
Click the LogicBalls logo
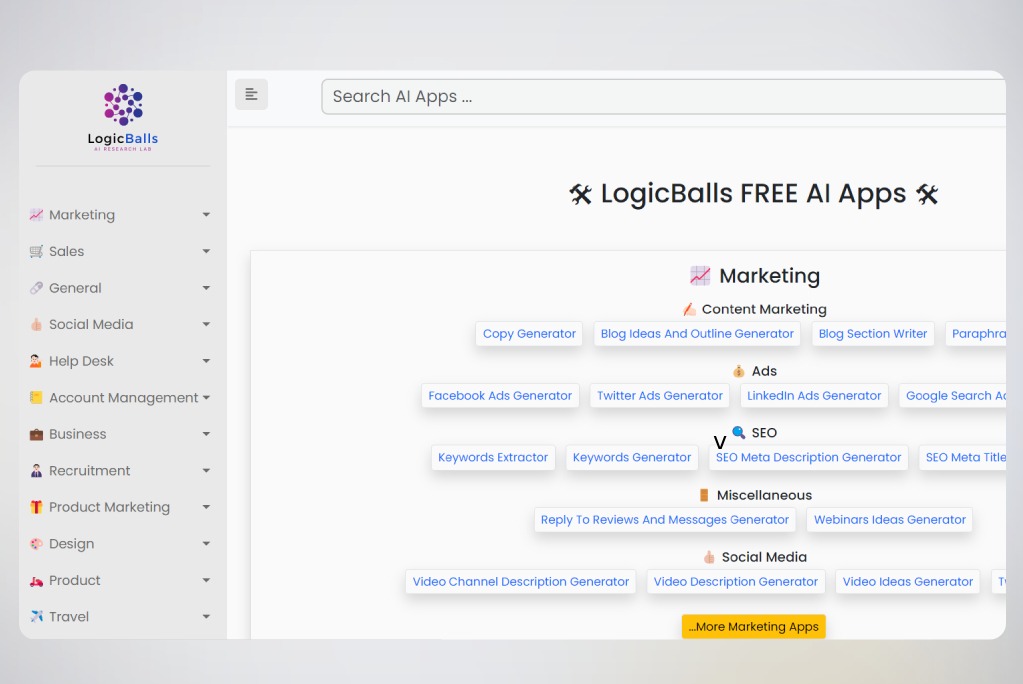[123, 117]
